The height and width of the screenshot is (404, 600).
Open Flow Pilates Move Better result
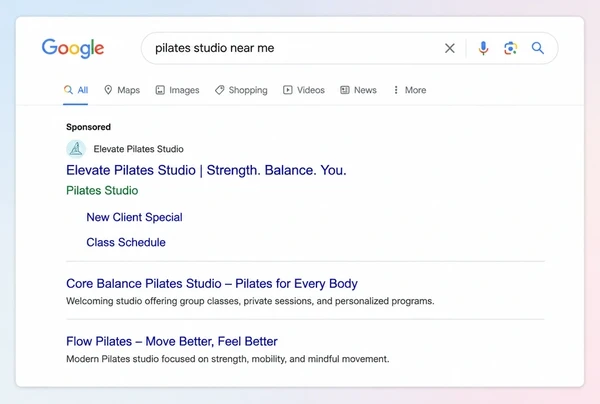click(x=172, y=341)
